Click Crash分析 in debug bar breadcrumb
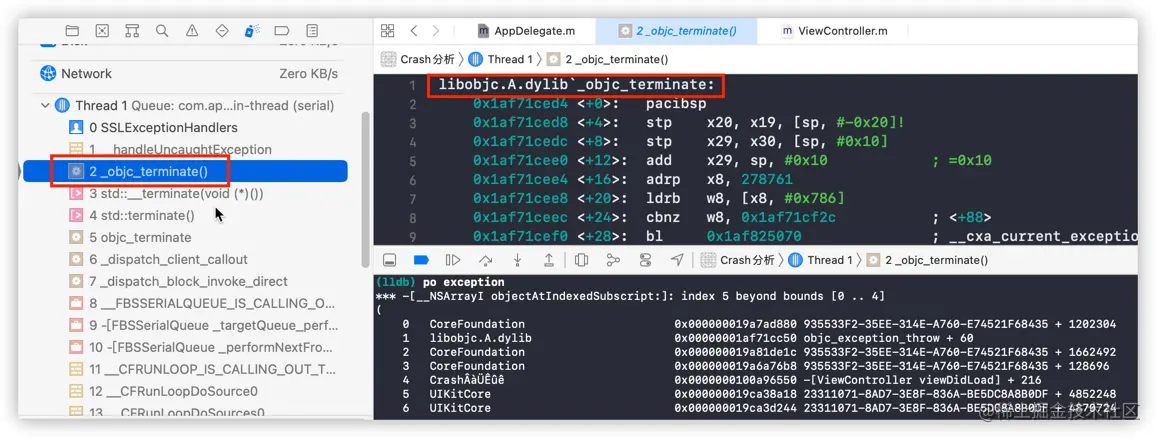This screenshot has height=438, width=1156. point(737,260)
